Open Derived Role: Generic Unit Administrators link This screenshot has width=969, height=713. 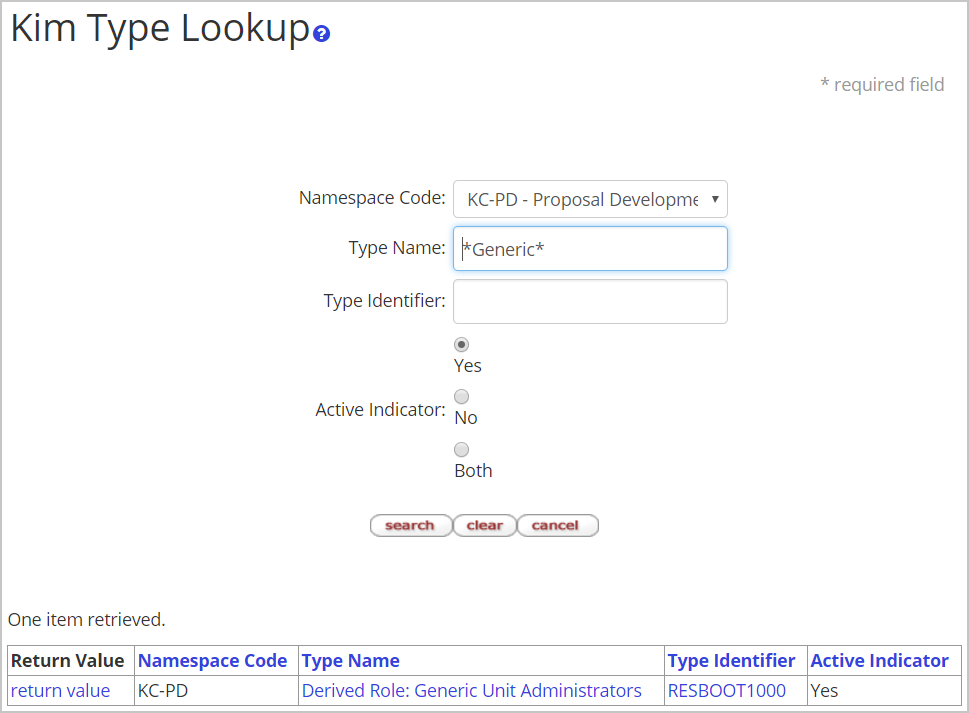tap(472, 690)
